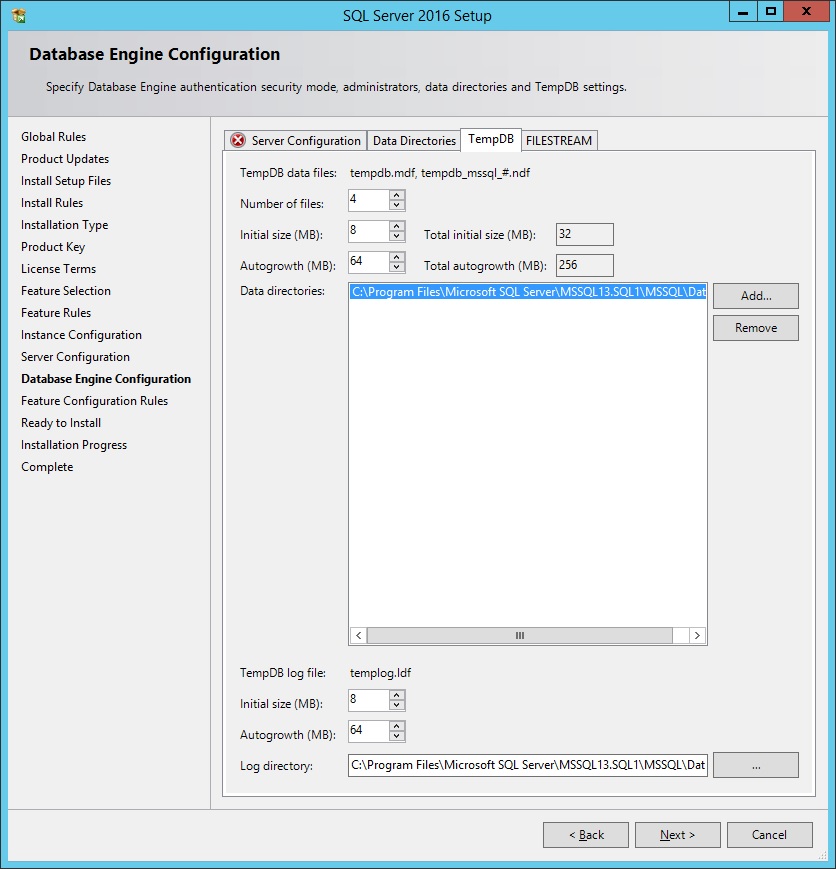The image size is (836, 869).
Task: Decrease the Number of files value
Action: click(x=396, y=205)
